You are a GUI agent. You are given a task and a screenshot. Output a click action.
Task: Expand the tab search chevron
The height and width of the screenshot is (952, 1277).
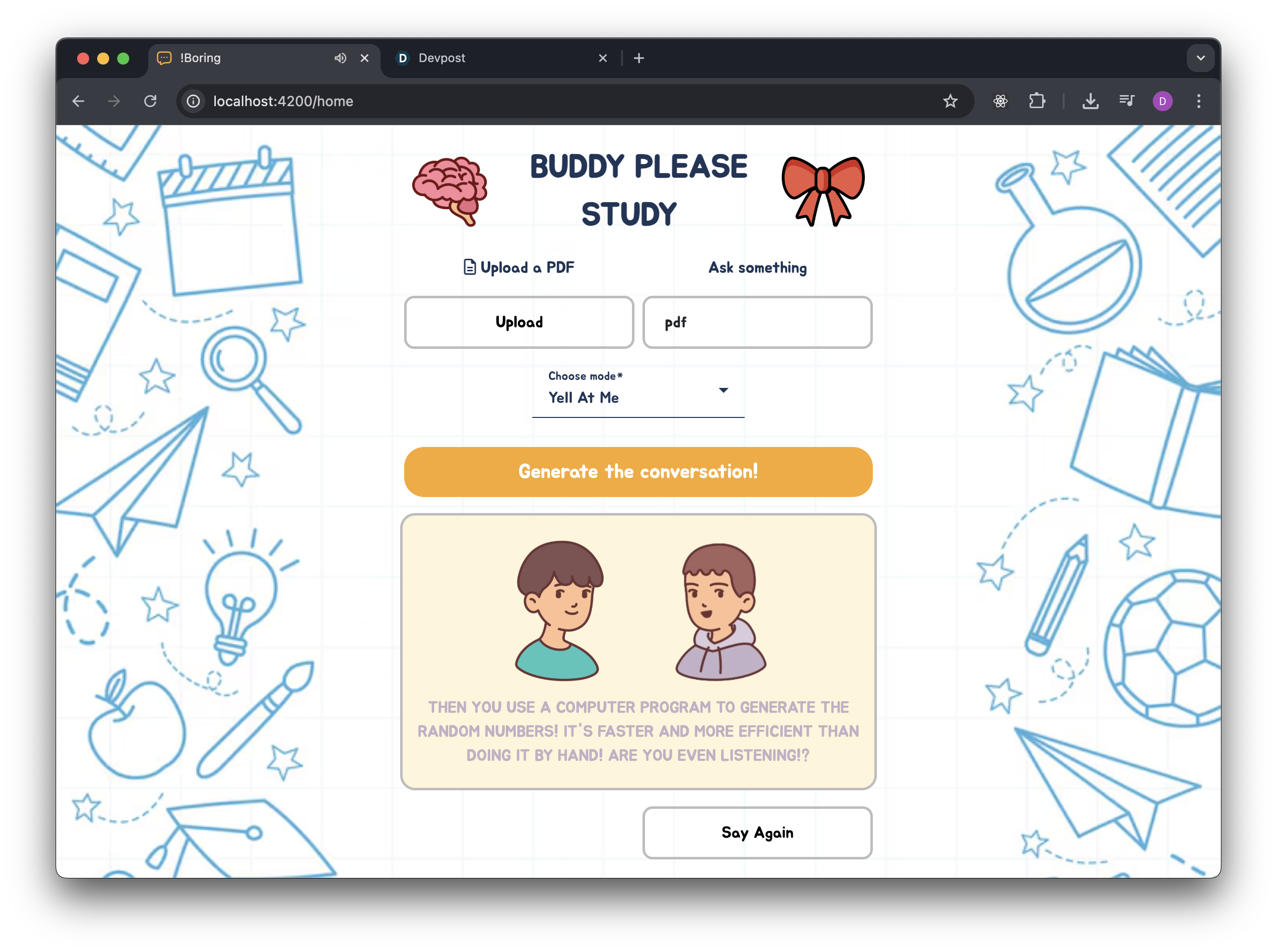tap(1200, 58)
